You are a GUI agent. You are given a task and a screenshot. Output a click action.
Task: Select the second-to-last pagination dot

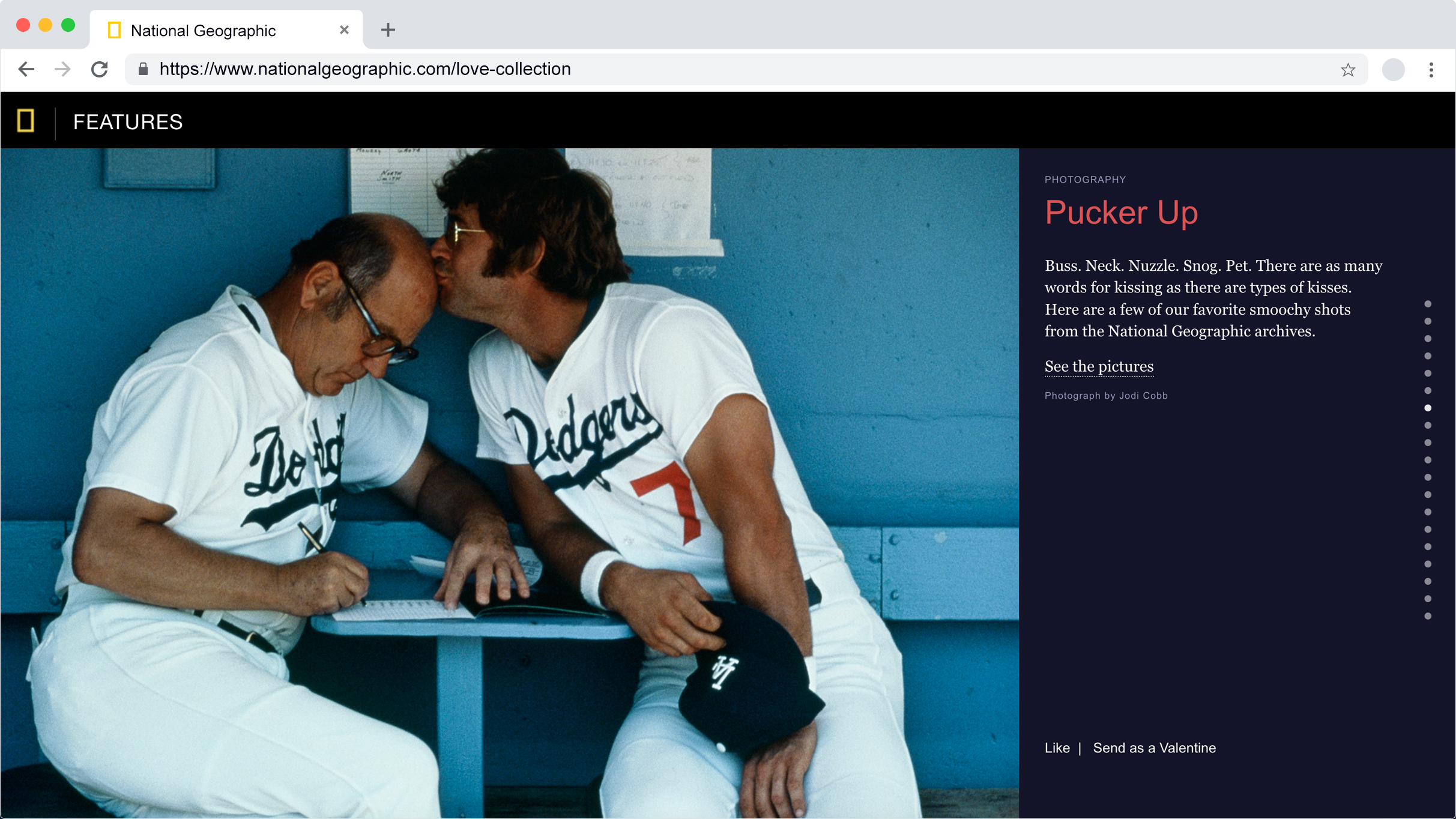point(1428,599)
